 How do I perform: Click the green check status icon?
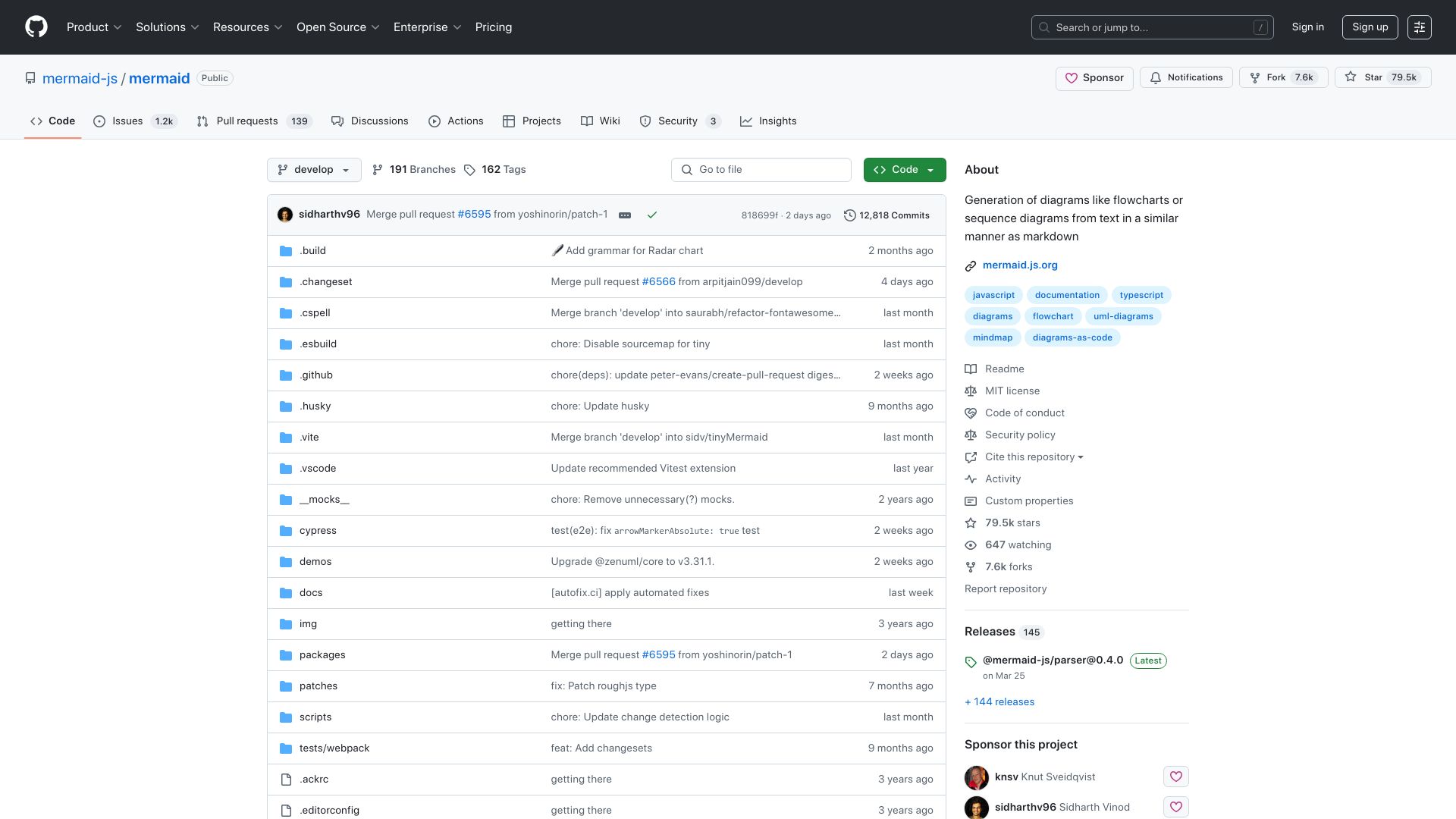pyautogui.click(x=652, y=215)
